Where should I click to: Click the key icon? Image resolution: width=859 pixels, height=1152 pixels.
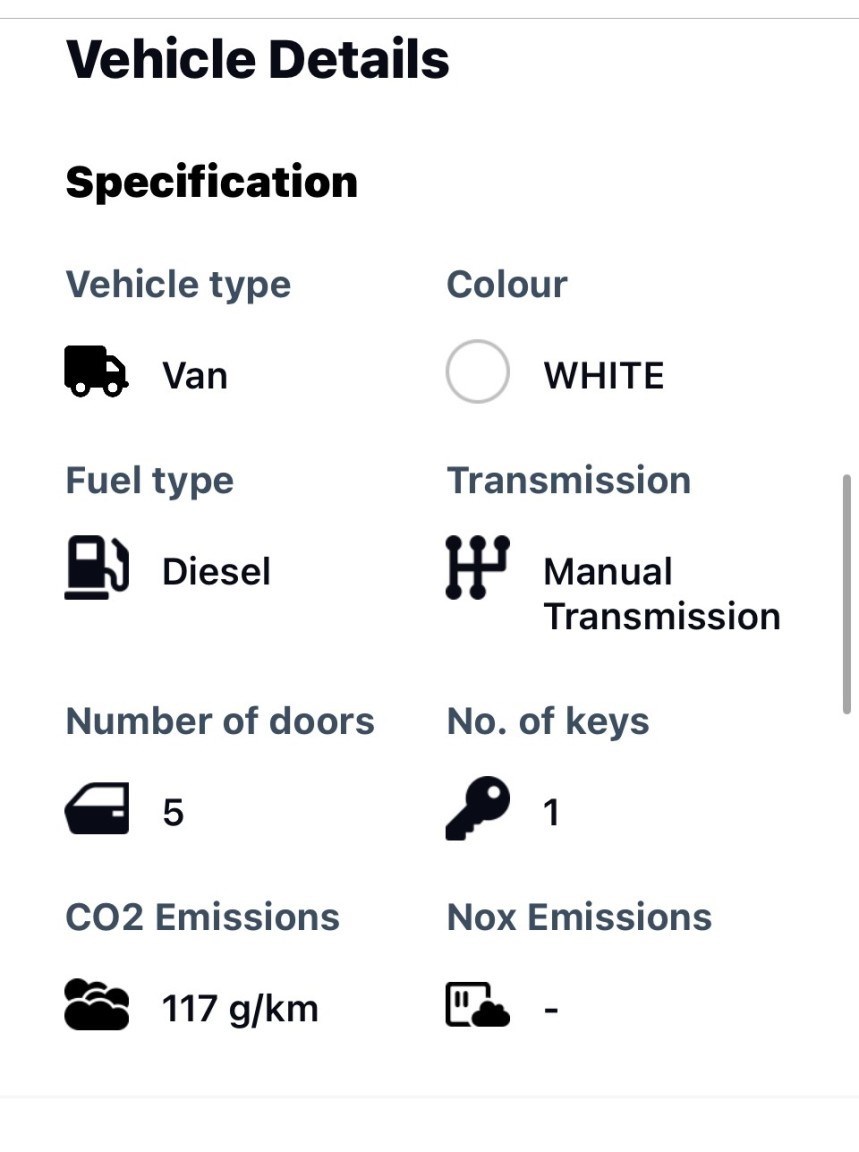pyautogui.click(x=477, y=809)
